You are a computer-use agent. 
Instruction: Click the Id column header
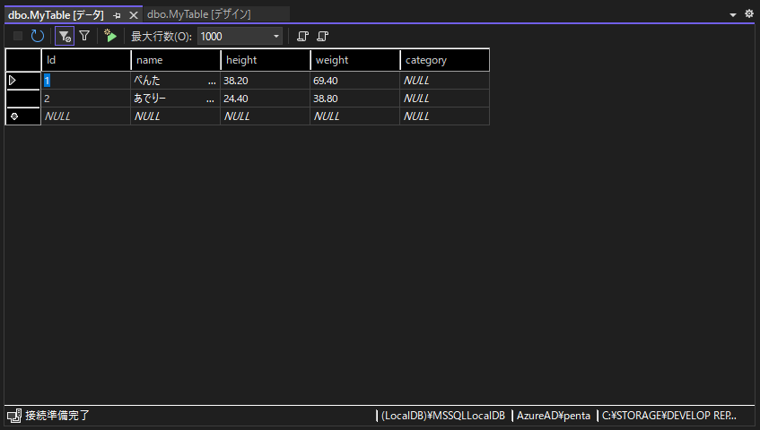click(x=86, y=60)
